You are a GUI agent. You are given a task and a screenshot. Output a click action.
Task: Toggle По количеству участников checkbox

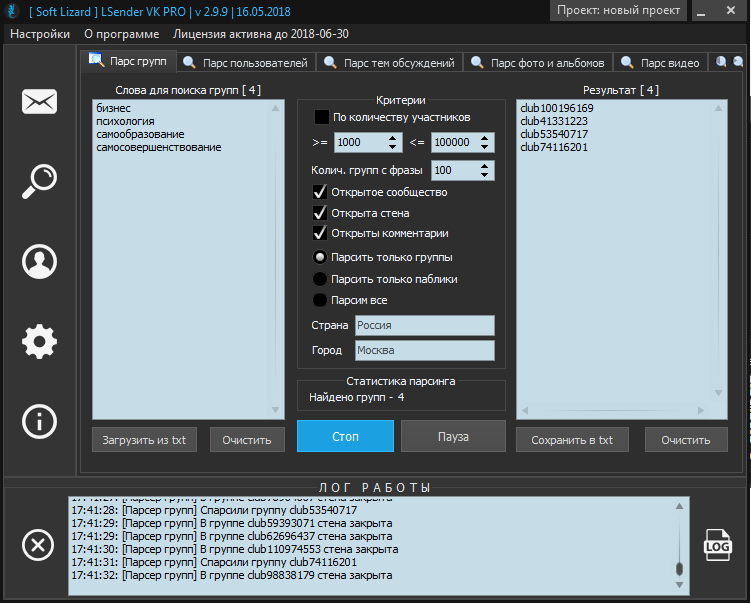click(x=321, y=117)
